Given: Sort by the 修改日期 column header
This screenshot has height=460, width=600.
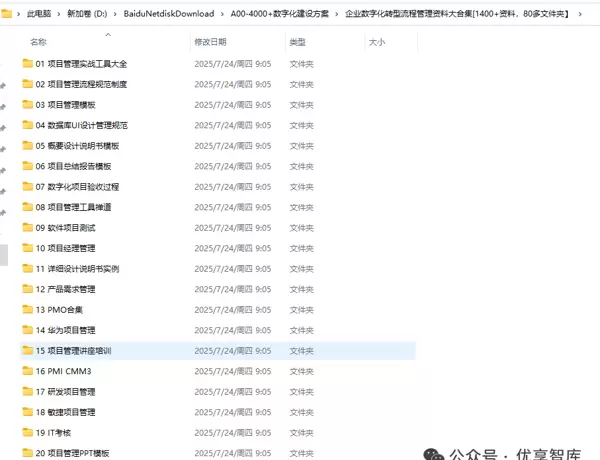Looking at the screenshot, I should pyautogui.click(x=210, y=42).
